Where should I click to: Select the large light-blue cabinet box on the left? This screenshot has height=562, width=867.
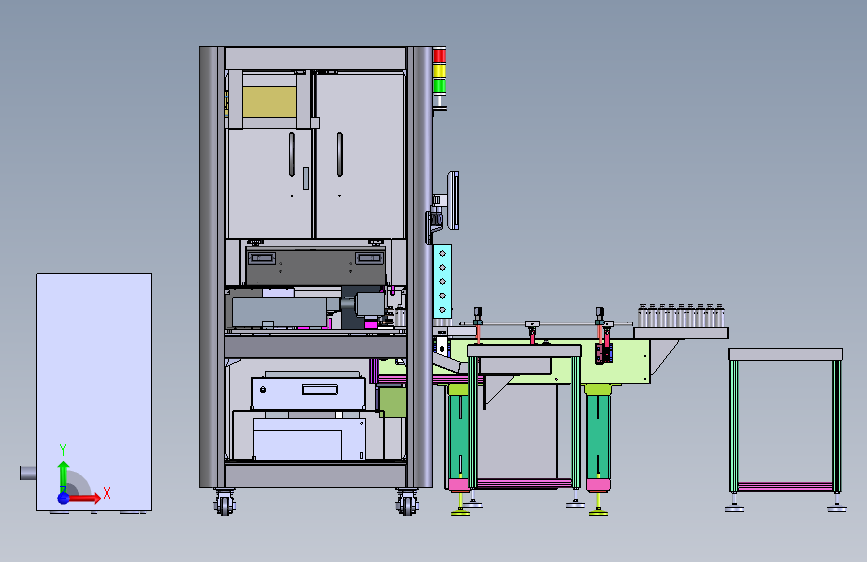coord(94,392)
